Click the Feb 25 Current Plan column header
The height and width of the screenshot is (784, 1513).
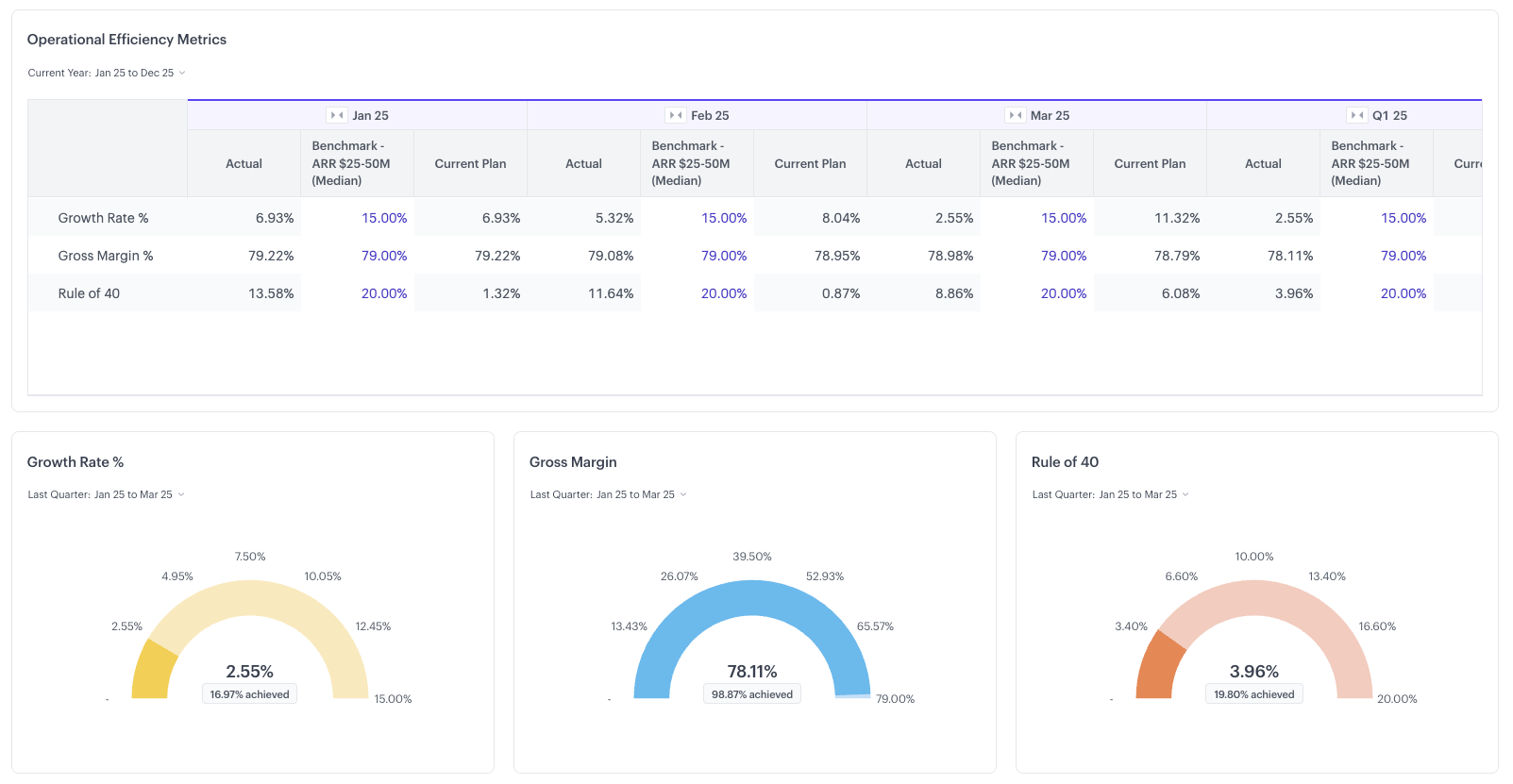(x=810, y=163)
